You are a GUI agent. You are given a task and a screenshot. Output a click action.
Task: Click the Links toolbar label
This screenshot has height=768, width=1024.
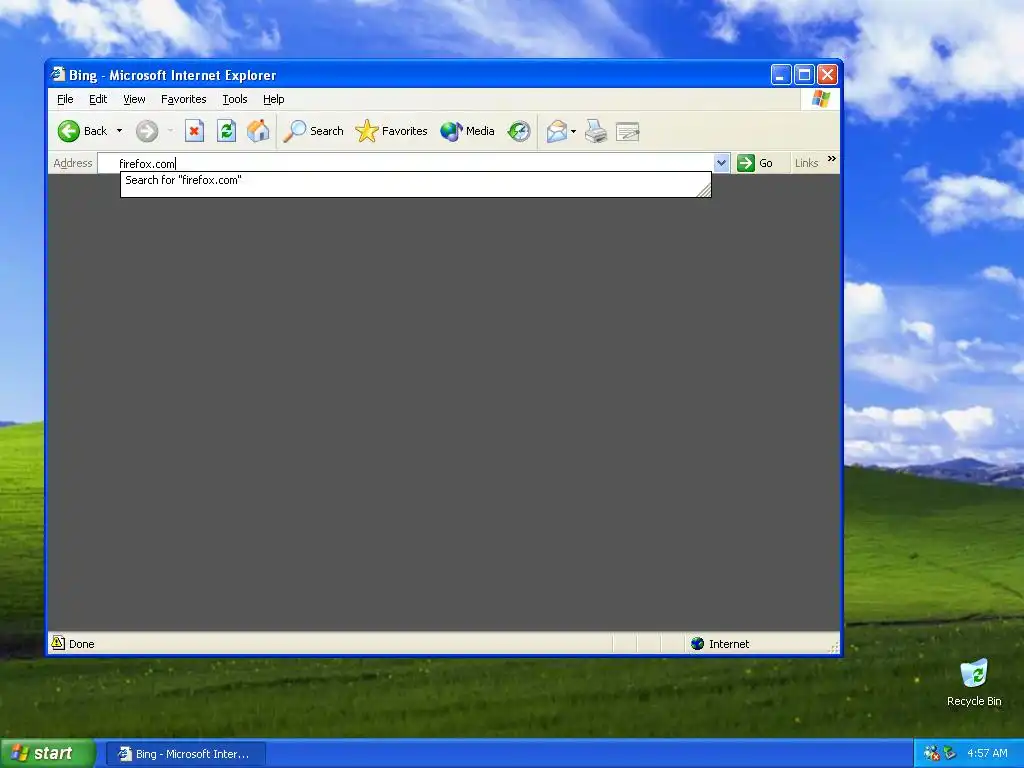807,163
